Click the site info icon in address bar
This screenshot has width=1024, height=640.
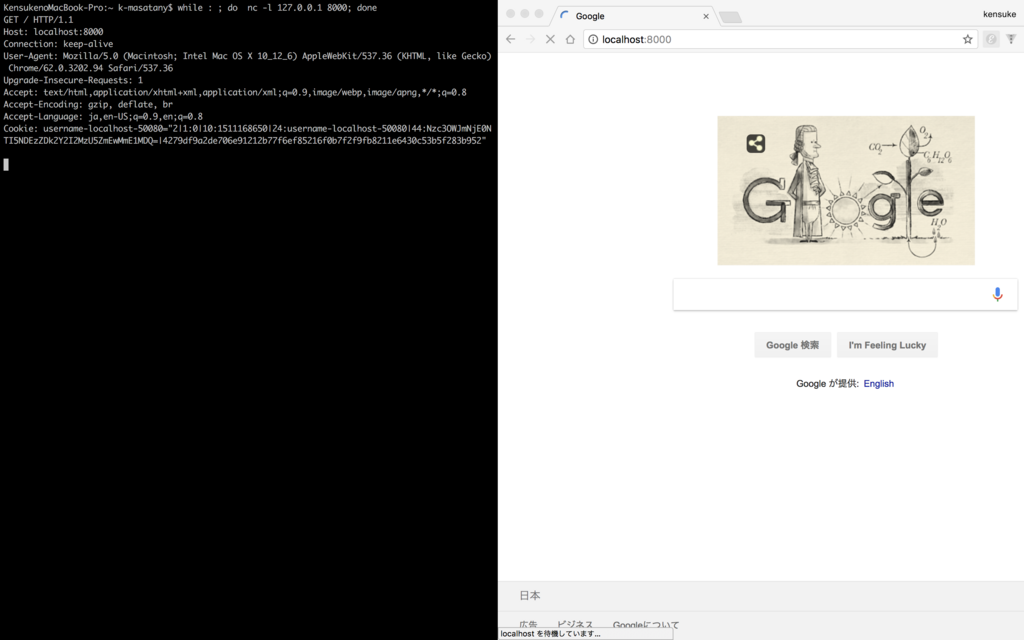click(x=593, y=39)
